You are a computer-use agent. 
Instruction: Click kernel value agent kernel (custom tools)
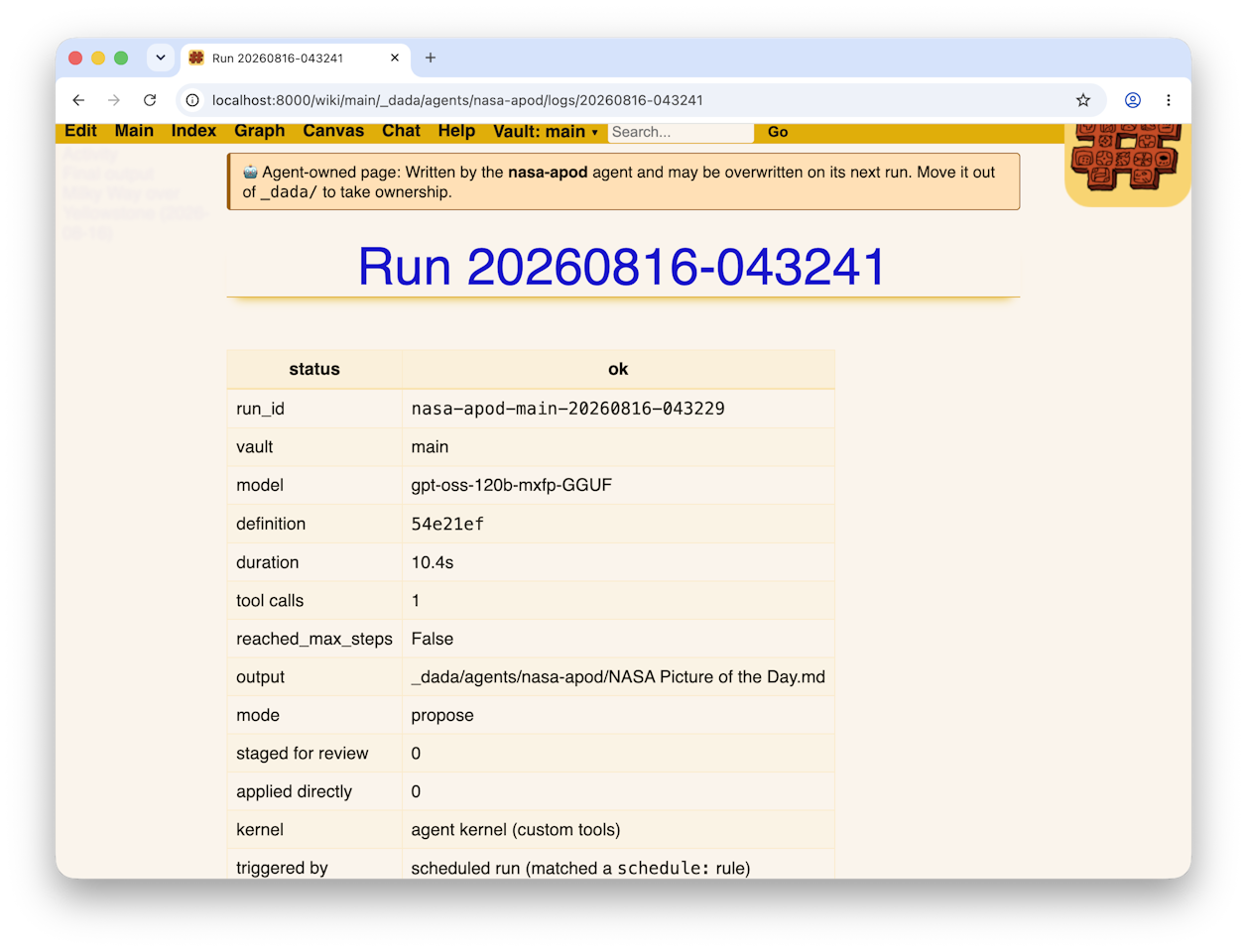[x=515, y=830]
